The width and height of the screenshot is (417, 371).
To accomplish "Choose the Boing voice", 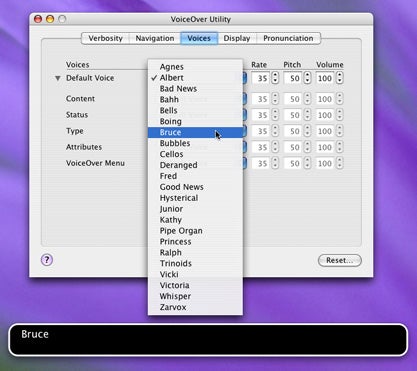I will (x=195, y=121).
